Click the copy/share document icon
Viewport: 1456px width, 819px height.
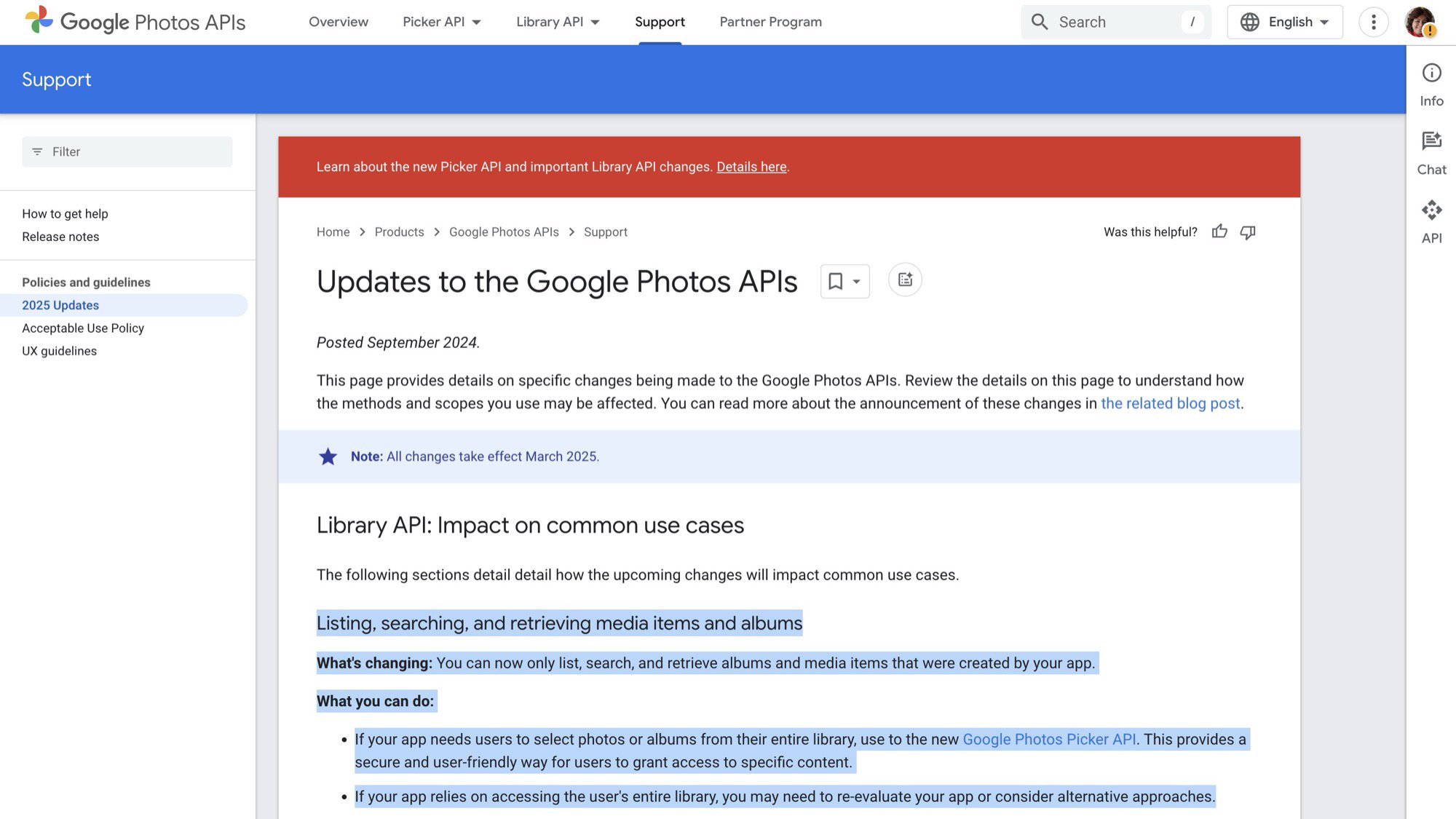click(x=905, y=280)
